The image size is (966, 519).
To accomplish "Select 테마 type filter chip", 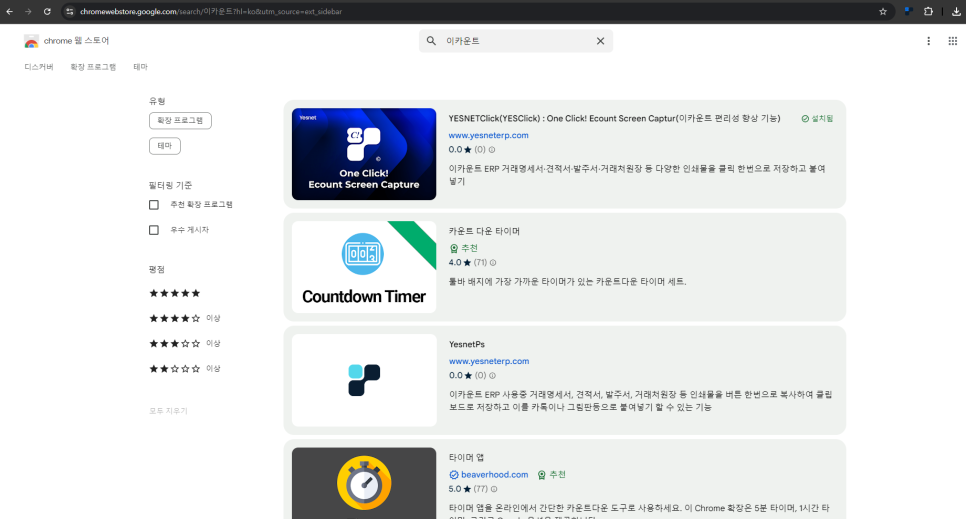I will pyautogui.click(x=164, y=146).
